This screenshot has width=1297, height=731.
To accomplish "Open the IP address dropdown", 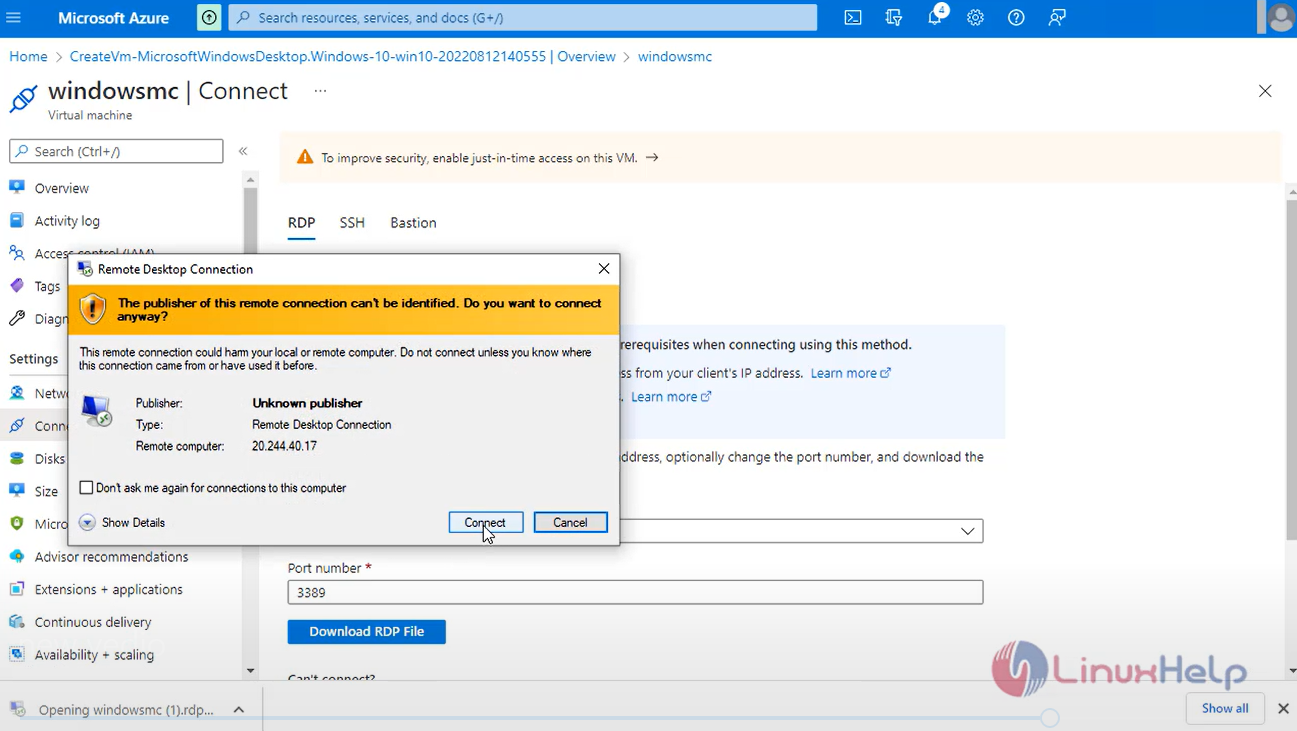I will coord(967,531).
